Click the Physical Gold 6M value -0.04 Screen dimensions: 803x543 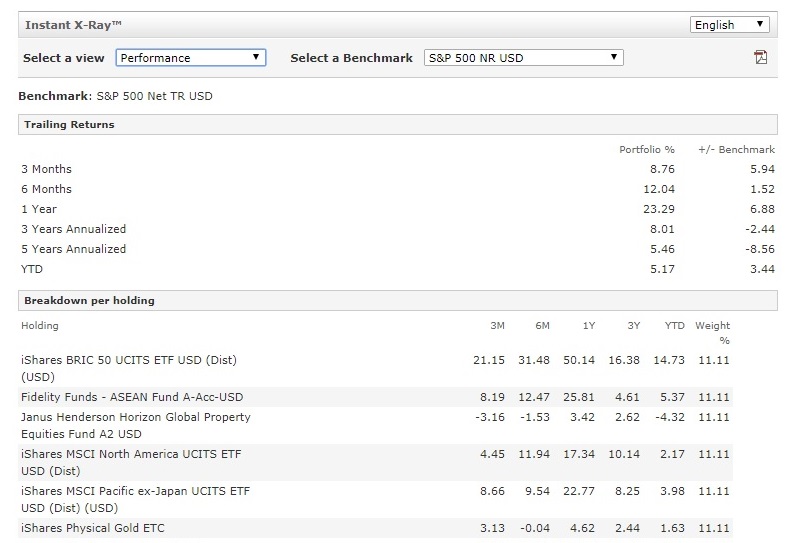tap(535, 528)
